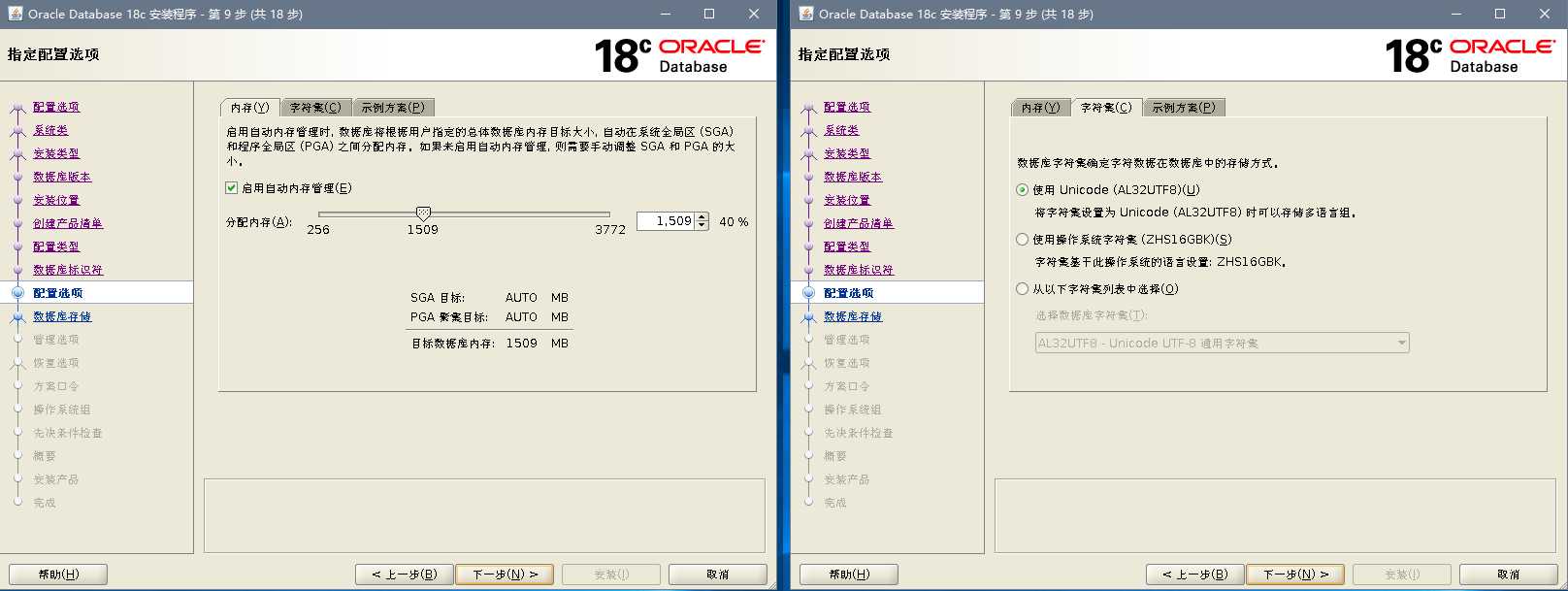The width and height of the screenshot is (1568, 591).
Task: Click 帮助(H) button in left window
Action: 58,575
